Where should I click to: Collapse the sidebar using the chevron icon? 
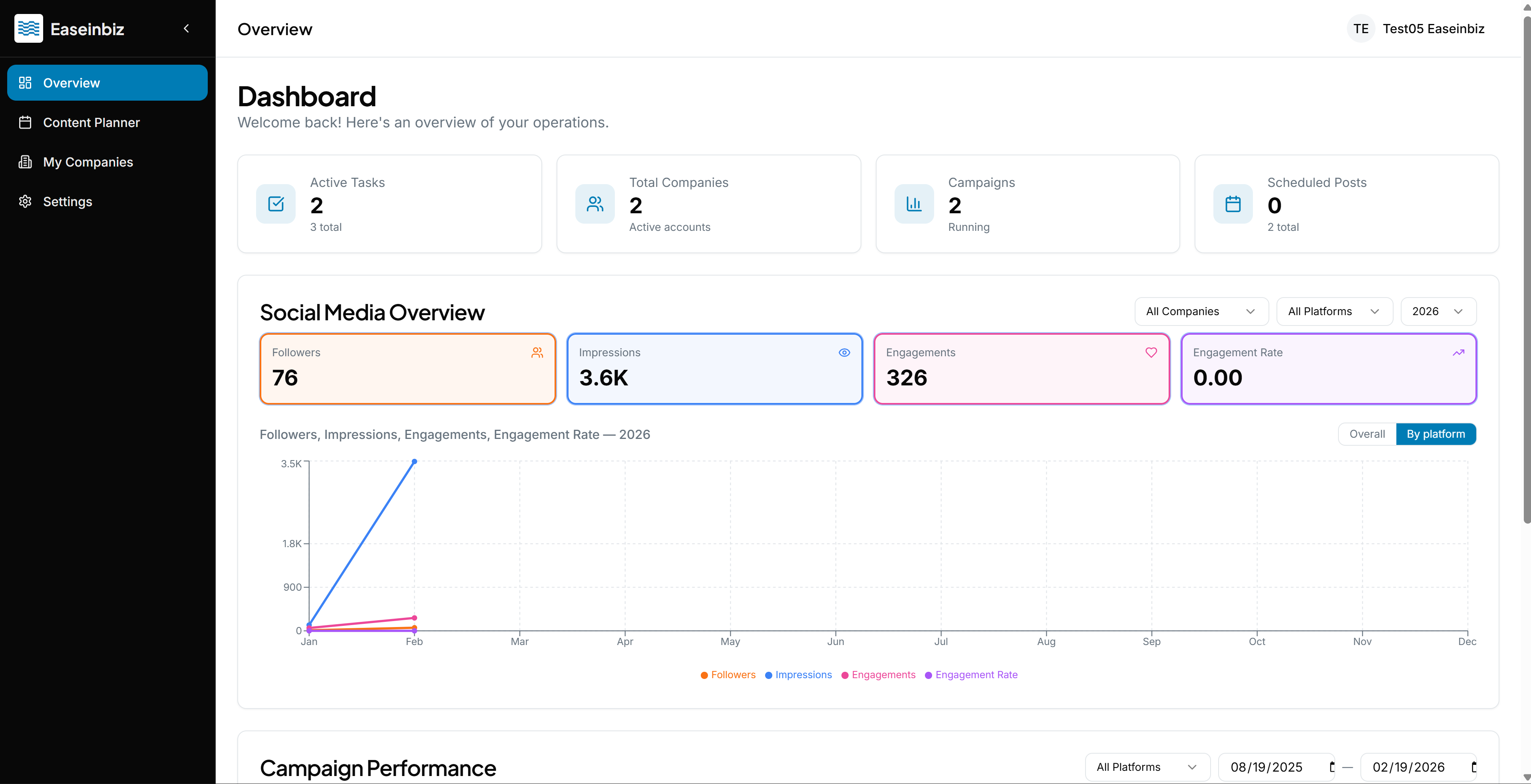pyautogui.click(x=185, y=28)
